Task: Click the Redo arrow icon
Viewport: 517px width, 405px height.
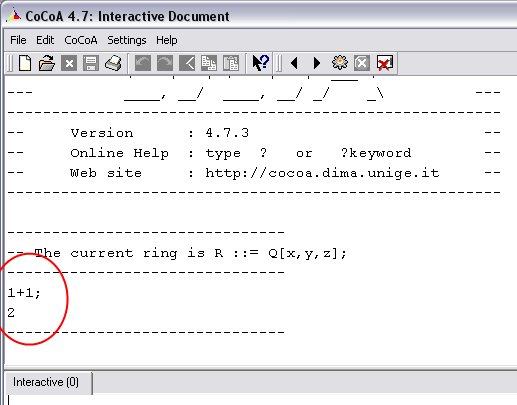Action: tap(165, 63)
